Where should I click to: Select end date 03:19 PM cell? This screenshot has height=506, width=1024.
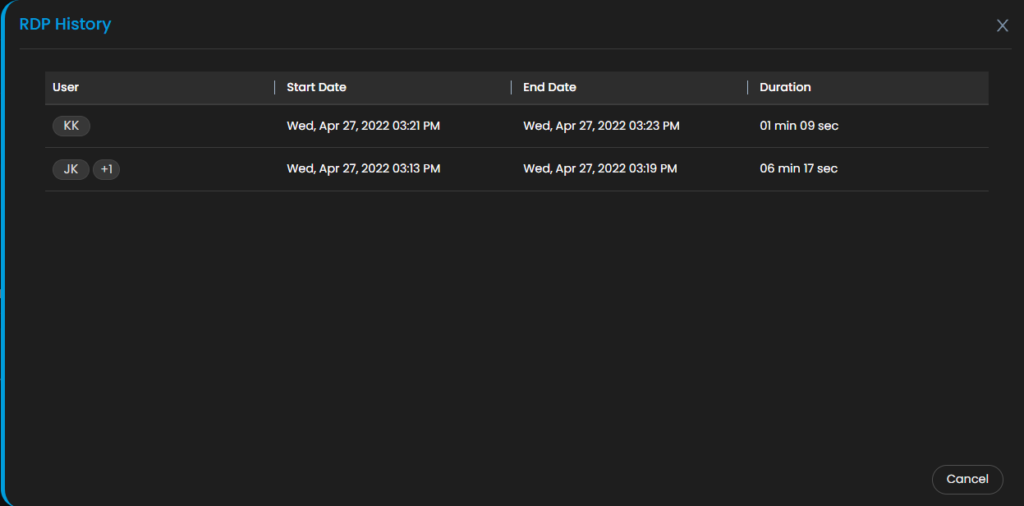[600, 168]
